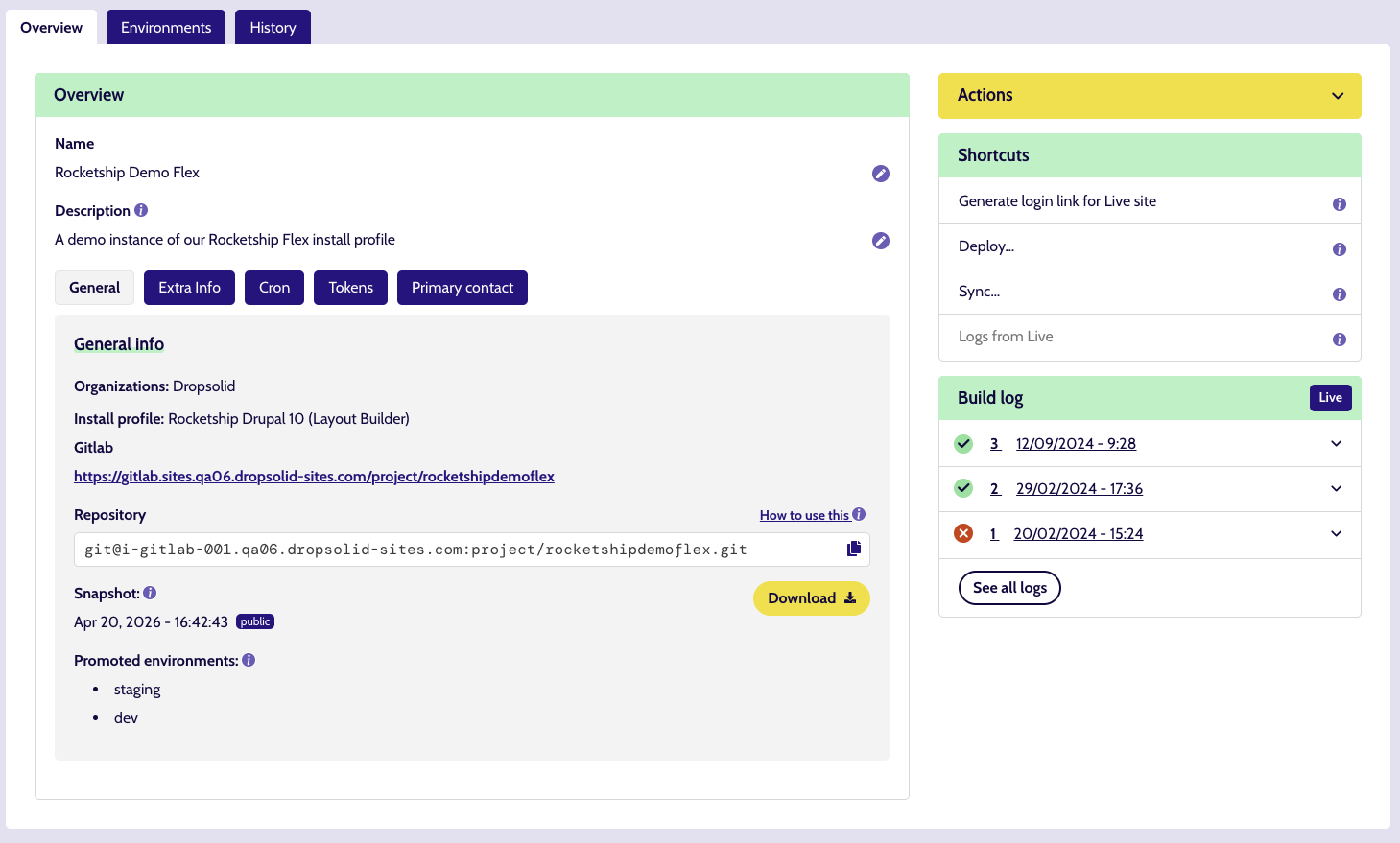Open info icon for Logs from Live

[x=1340, y=340]
